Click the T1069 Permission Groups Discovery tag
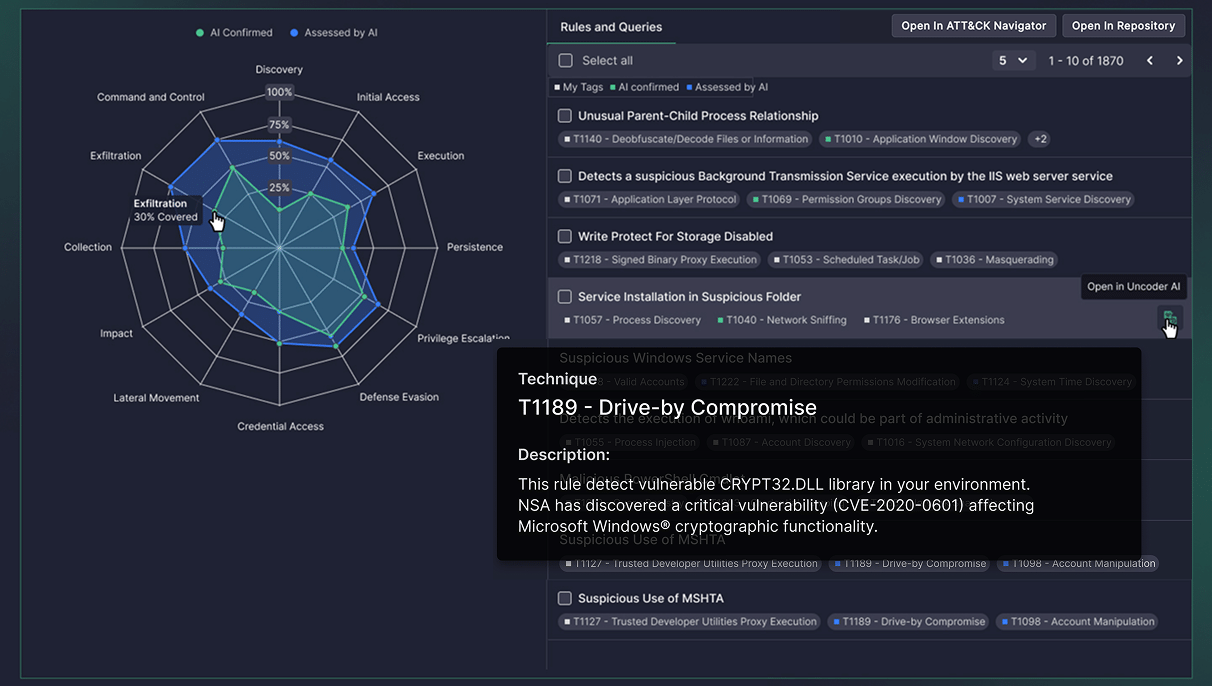This screenshot has width=1212, height=686. coord(847,199)
